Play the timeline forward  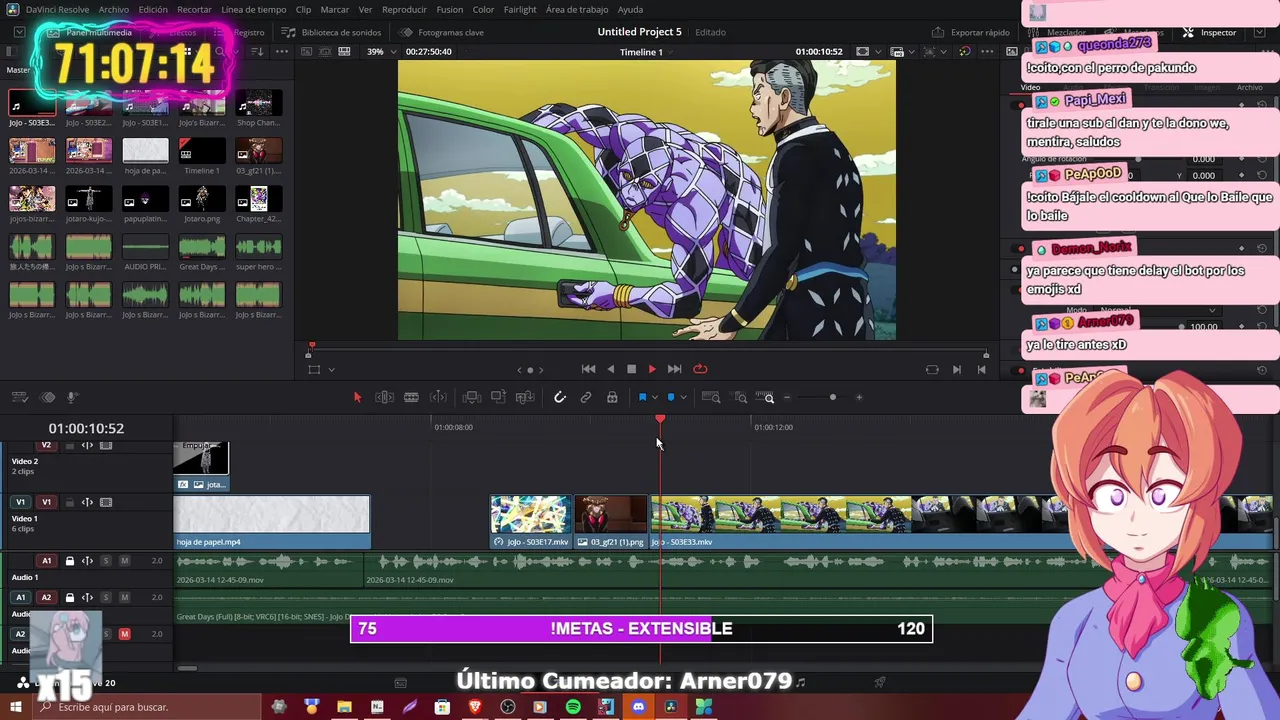pos(652,369)
